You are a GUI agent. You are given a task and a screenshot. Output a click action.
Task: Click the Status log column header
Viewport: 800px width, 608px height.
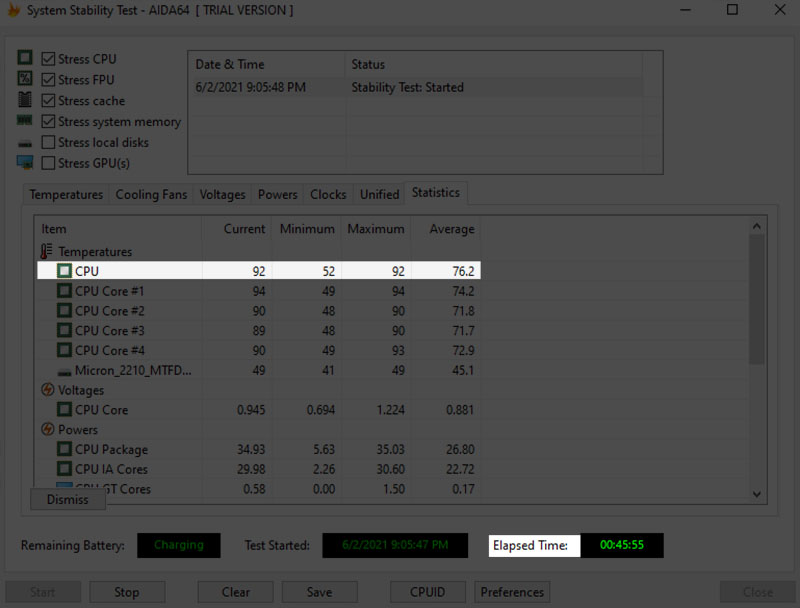[493, 64]
